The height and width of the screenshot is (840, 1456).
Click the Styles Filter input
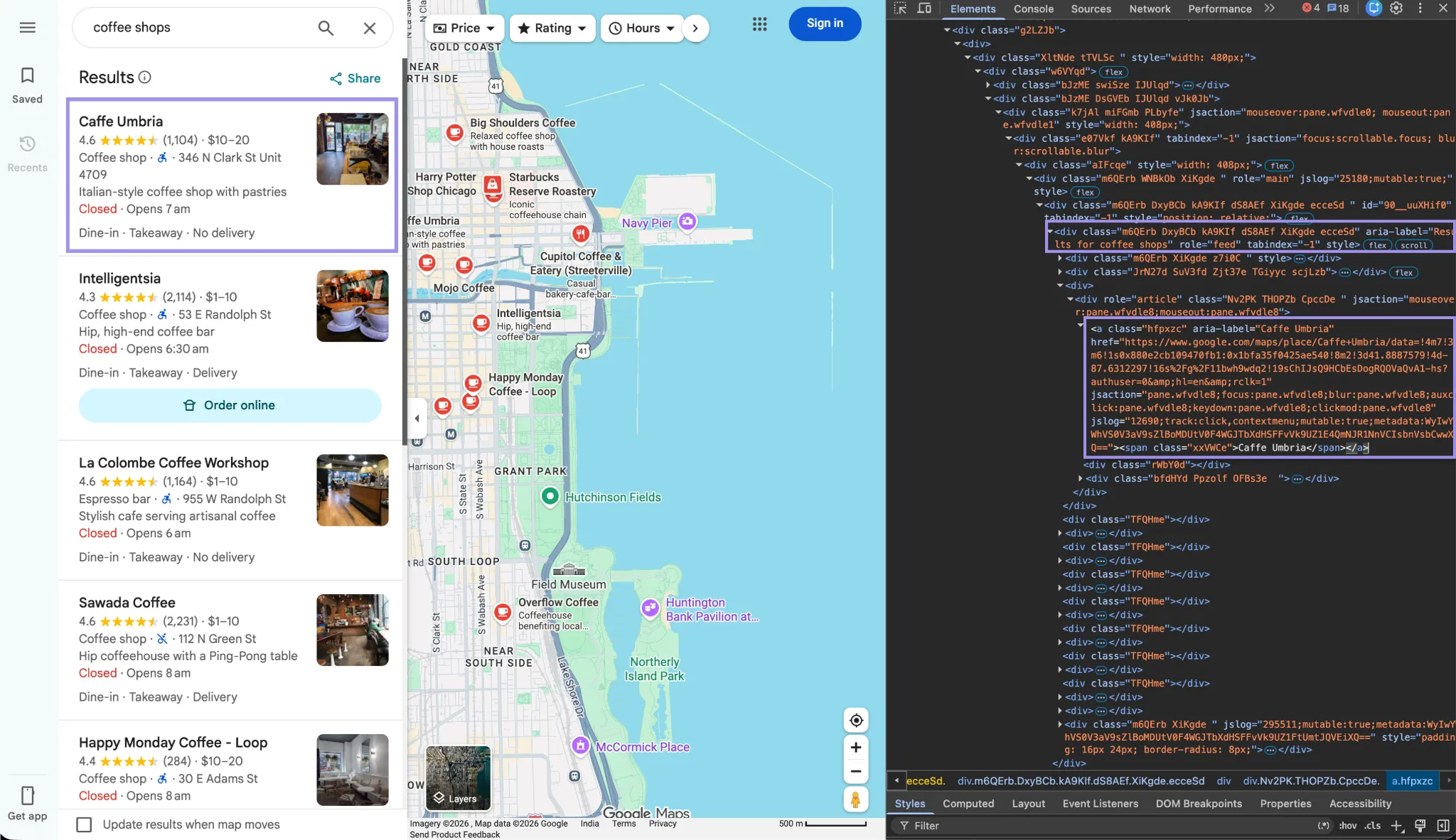(1102, 826)
